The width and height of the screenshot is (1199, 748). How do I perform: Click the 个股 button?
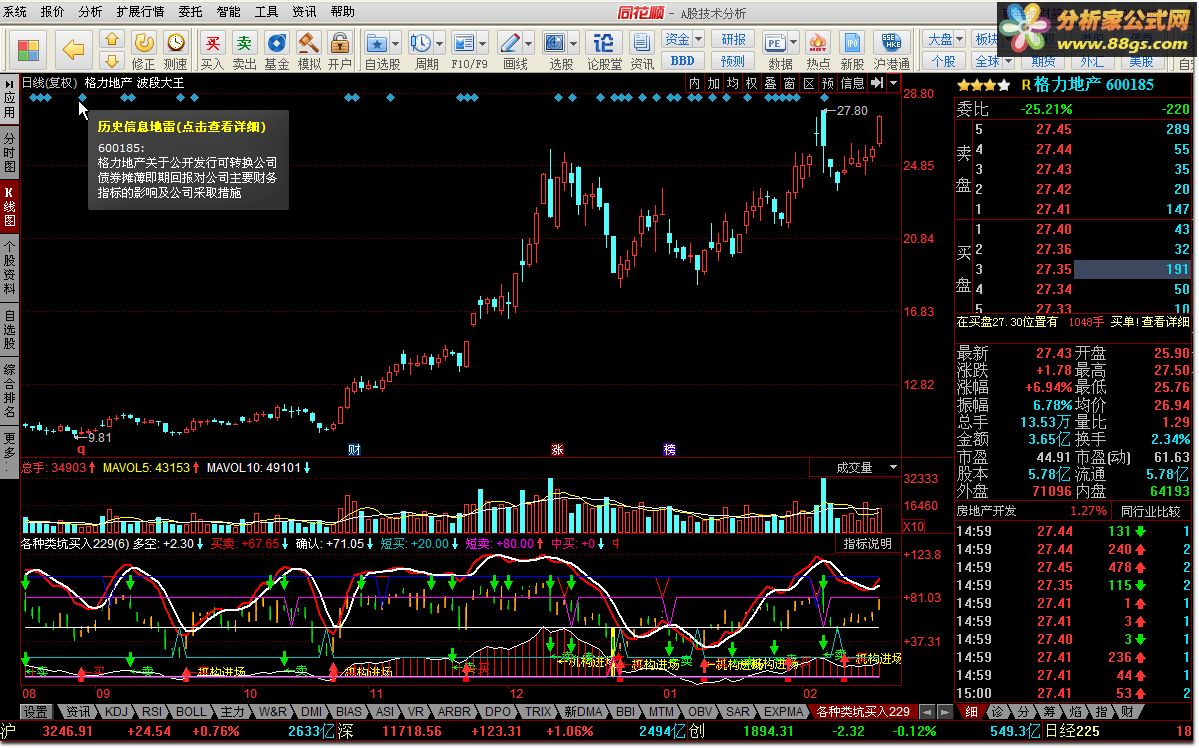click(944, 61)
